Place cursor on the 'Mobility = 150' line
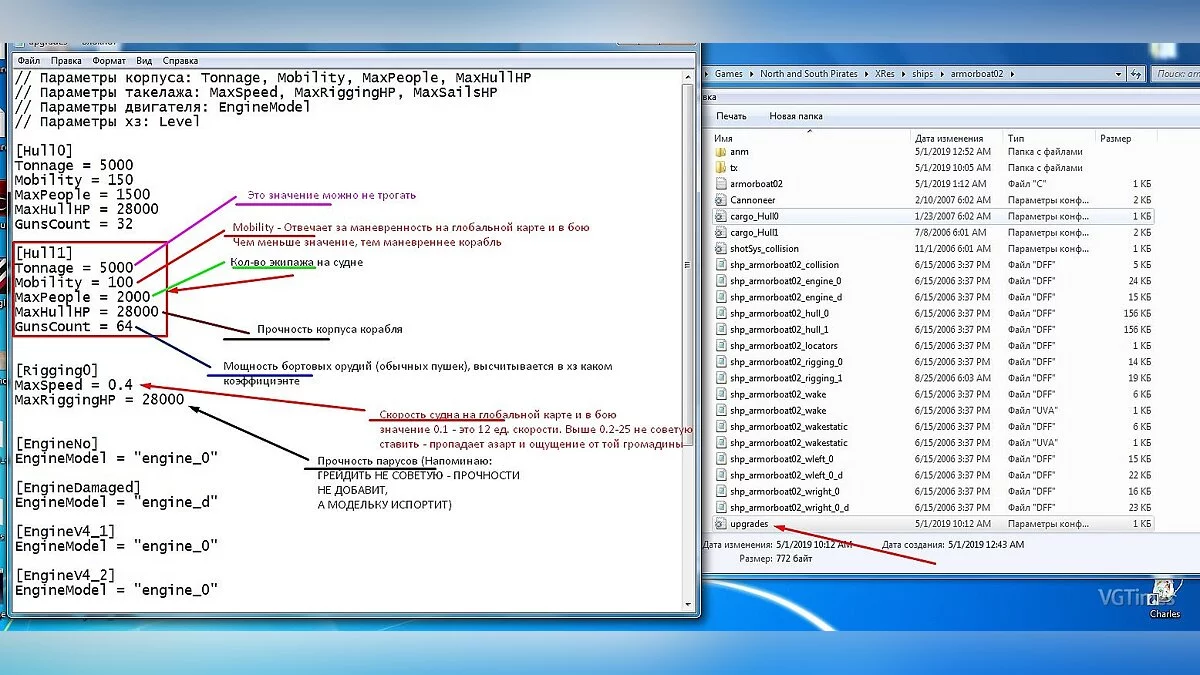This screenshot has height=675, width=1200. tap(74, 180)
